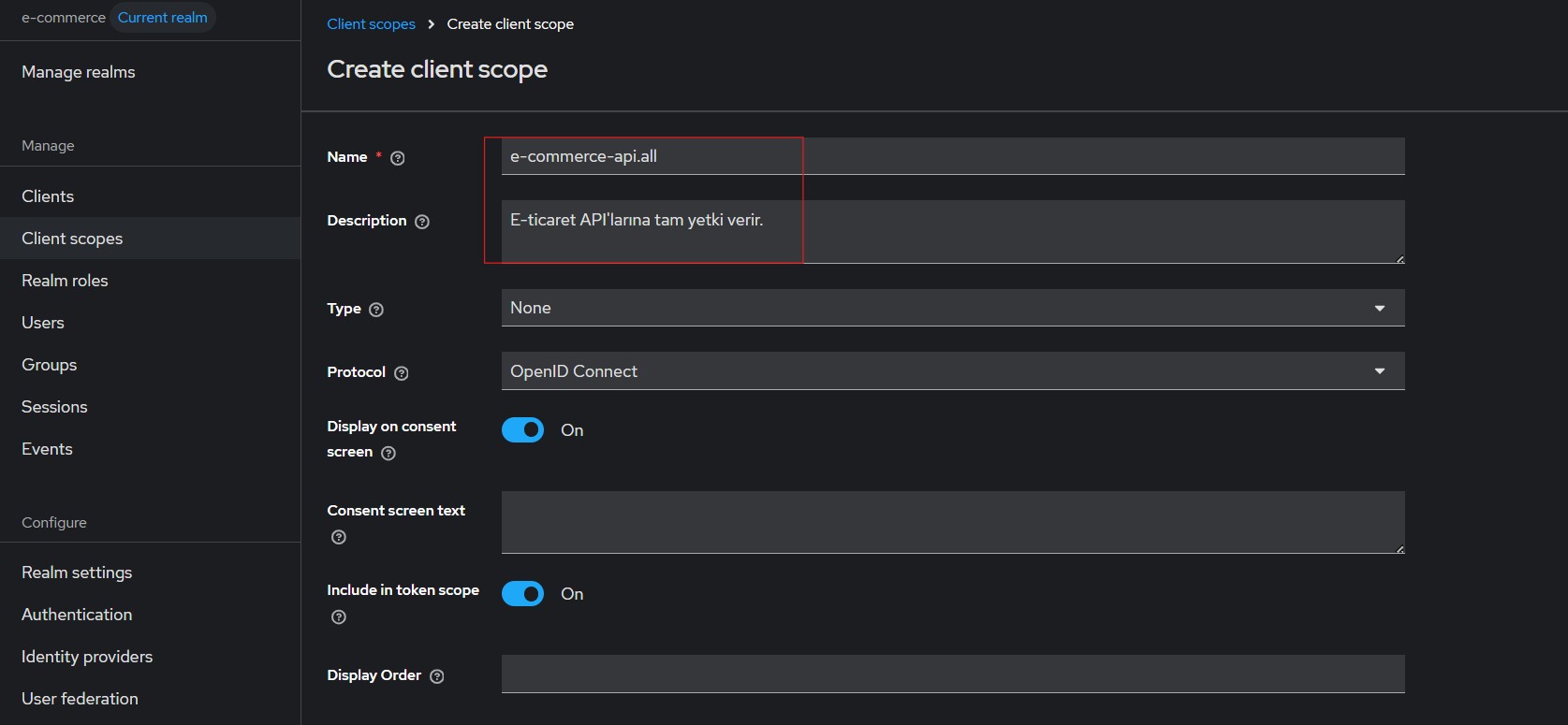Click the Client scopes breadcrumb link

pos(371,24)
